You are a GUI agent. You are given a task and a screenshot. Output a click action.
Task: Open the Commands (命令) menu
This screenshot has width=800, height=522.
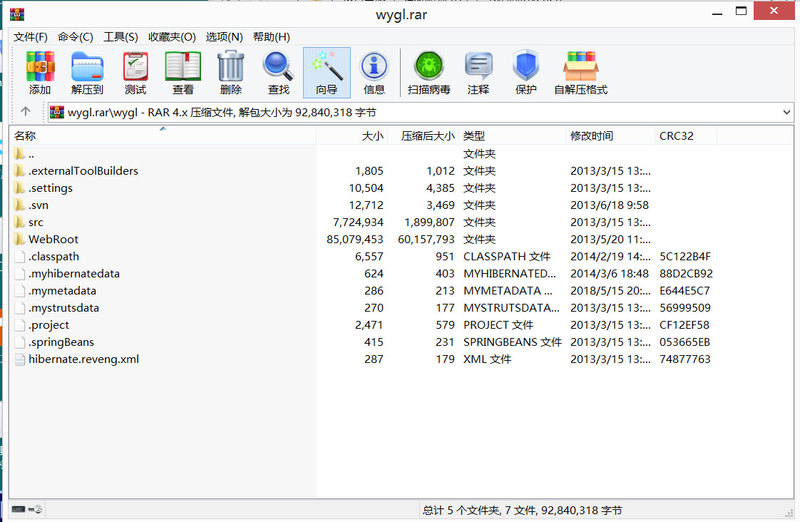[75, 37]
